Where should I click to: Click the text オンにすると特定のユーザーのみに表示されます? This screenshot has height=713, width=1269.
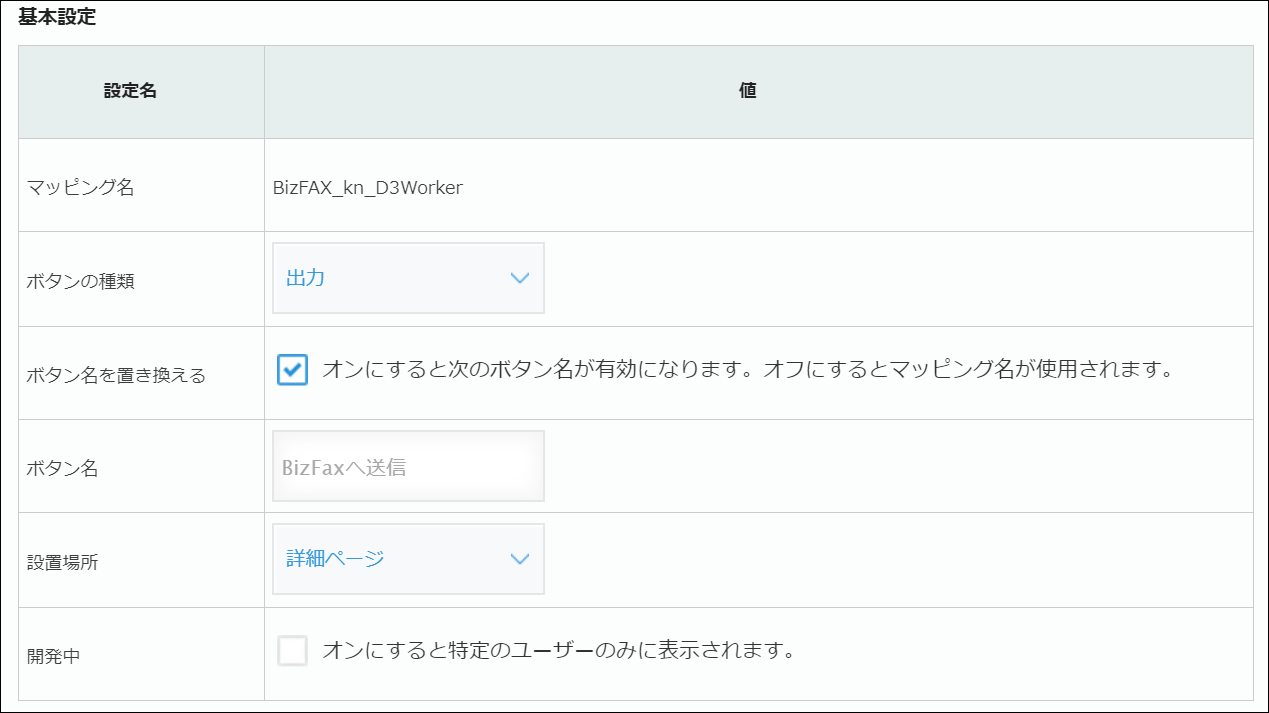(558, 651)
